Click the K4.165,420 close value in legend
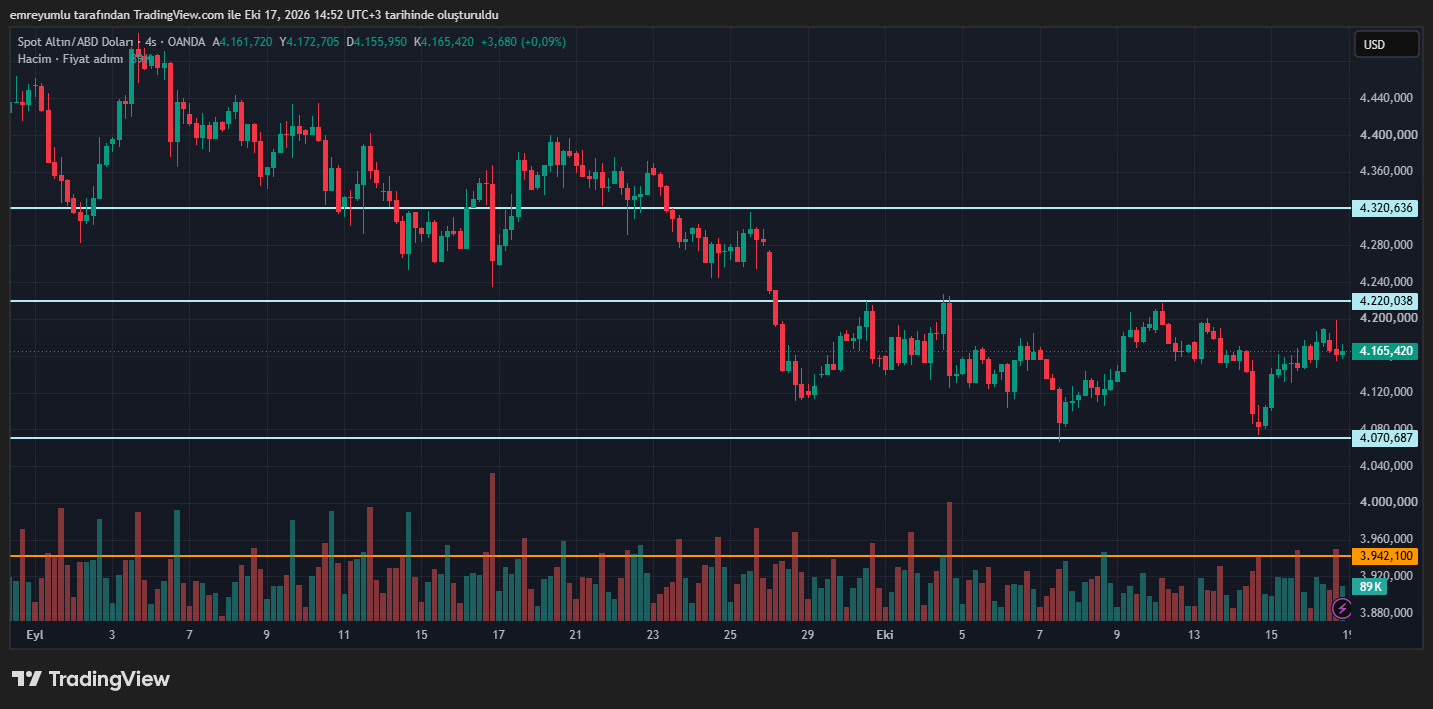 [x=444, y=42]
